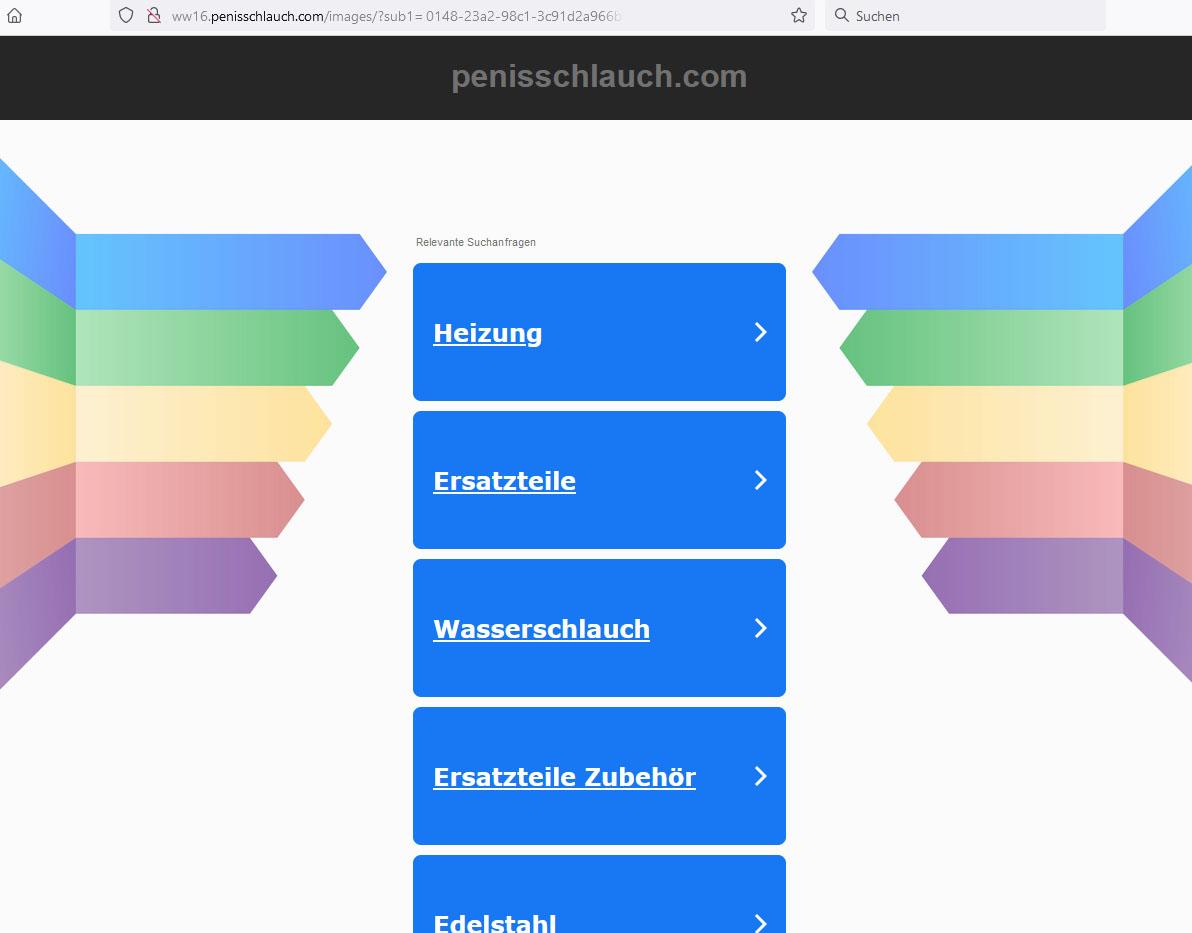Viewport: 1192px width, 933px height.
Task: Open the Ersatzteile Zubehör link
Action: 564,777
